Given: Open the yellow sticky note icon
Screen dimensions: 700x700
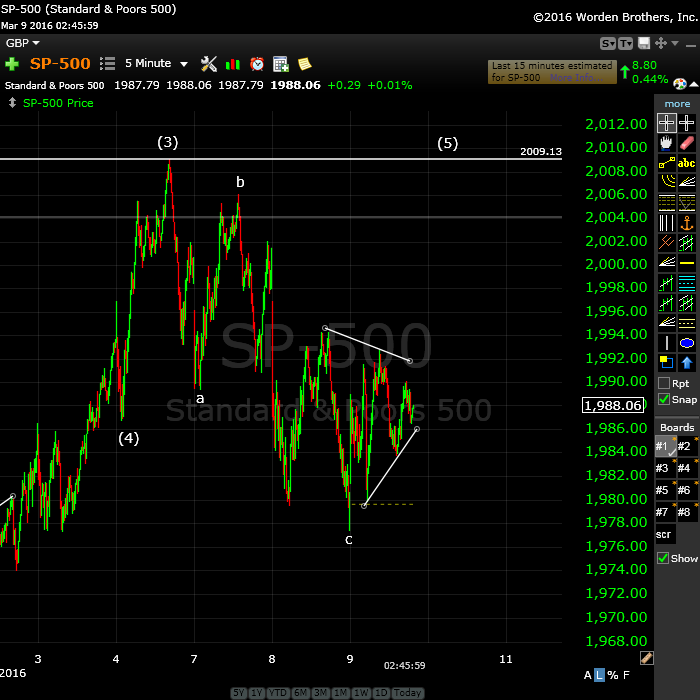Looking at the screenshot, I should coord(304,64).
